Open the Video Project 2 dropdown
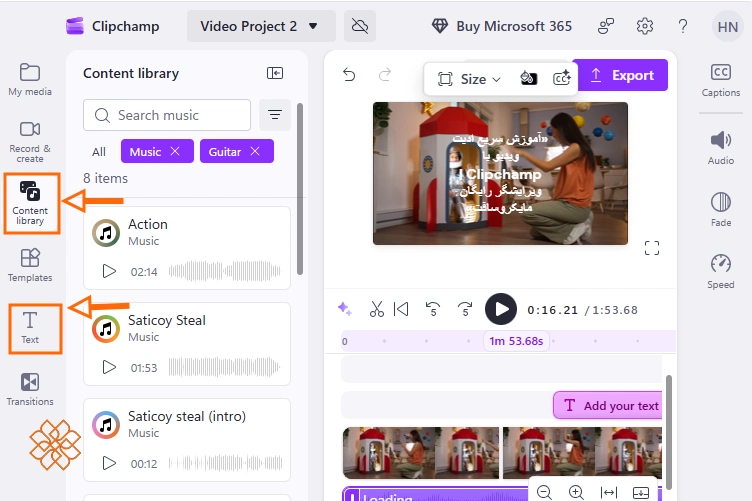The height and width of the screenshot is (501, 752). [261, 26]
